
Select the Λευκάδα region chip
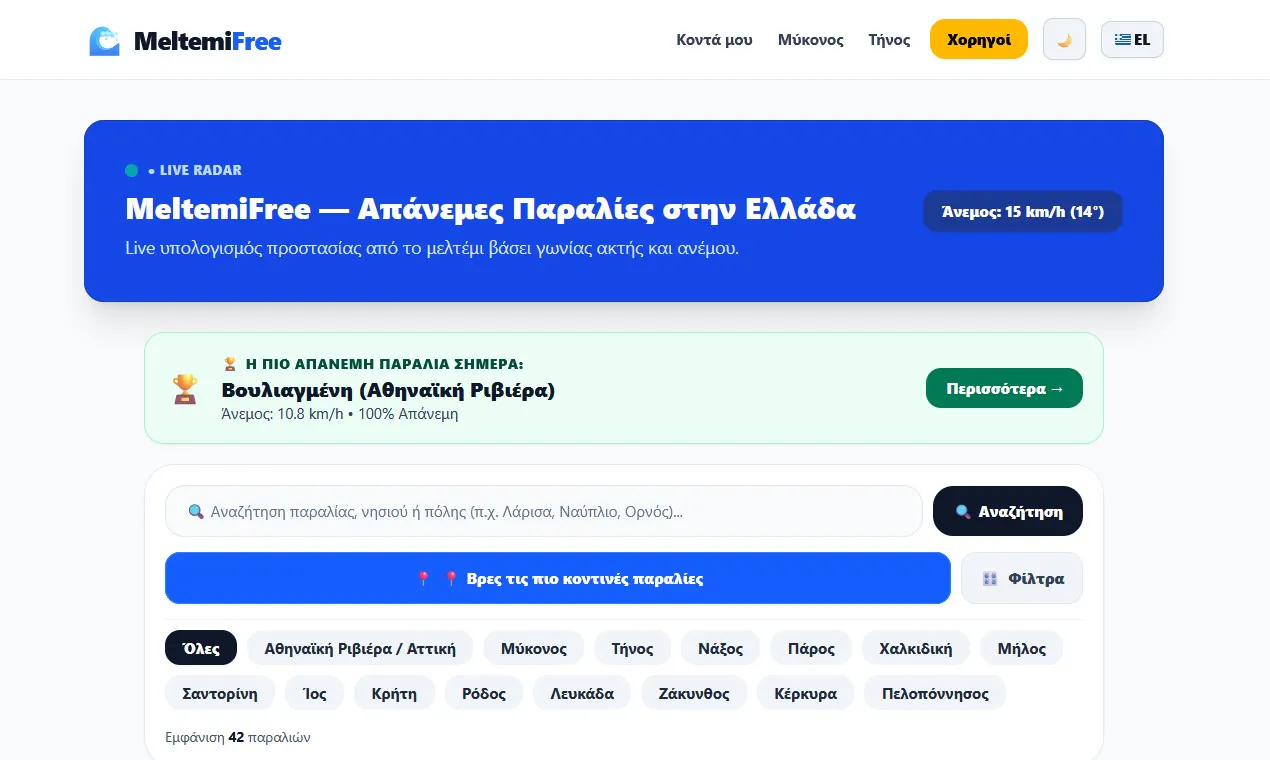coord(582,693)
